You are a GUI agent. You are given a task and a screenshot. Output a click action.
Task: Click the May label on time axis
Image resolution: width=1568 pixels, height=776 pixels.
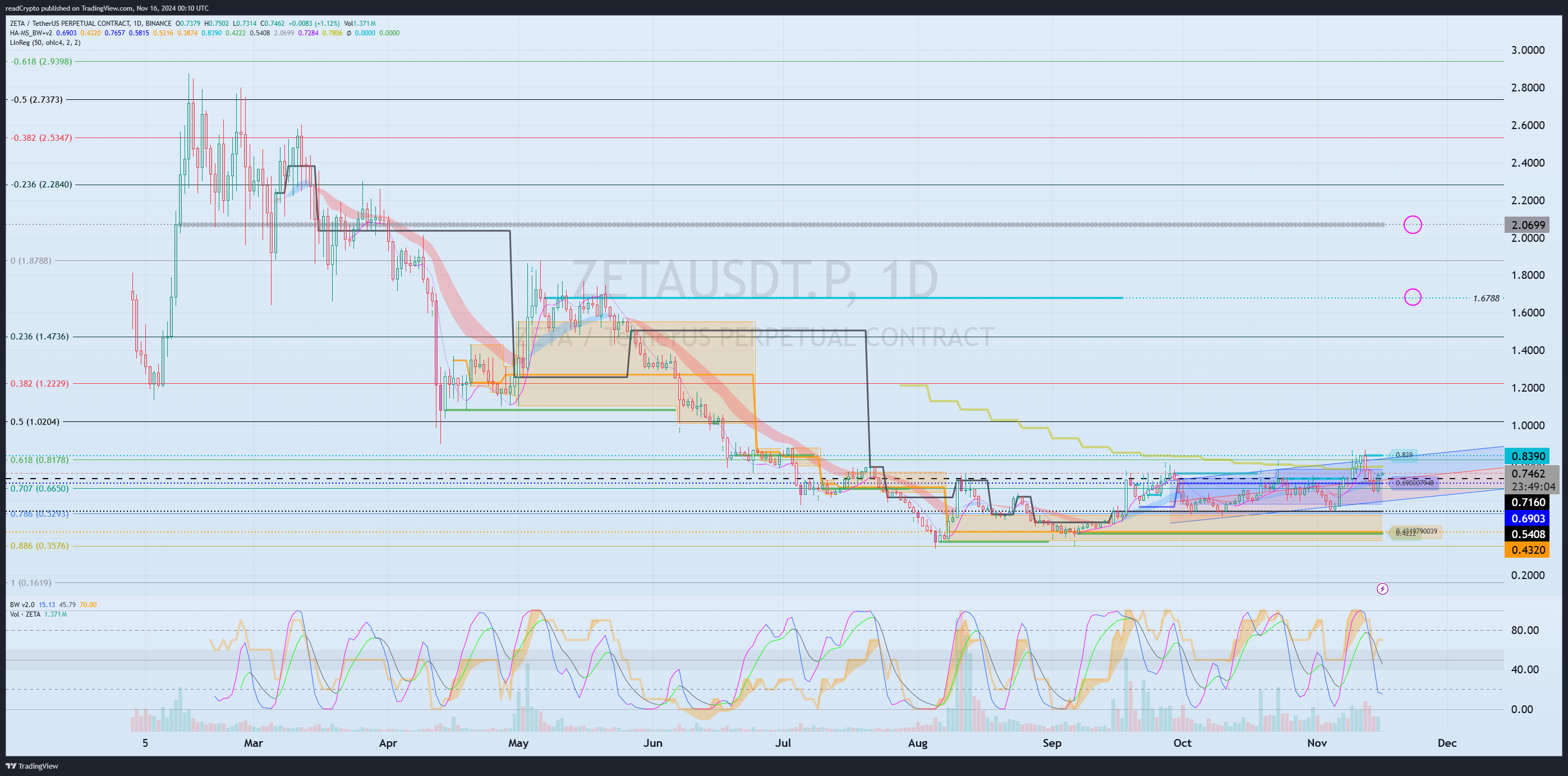point(518,742)
